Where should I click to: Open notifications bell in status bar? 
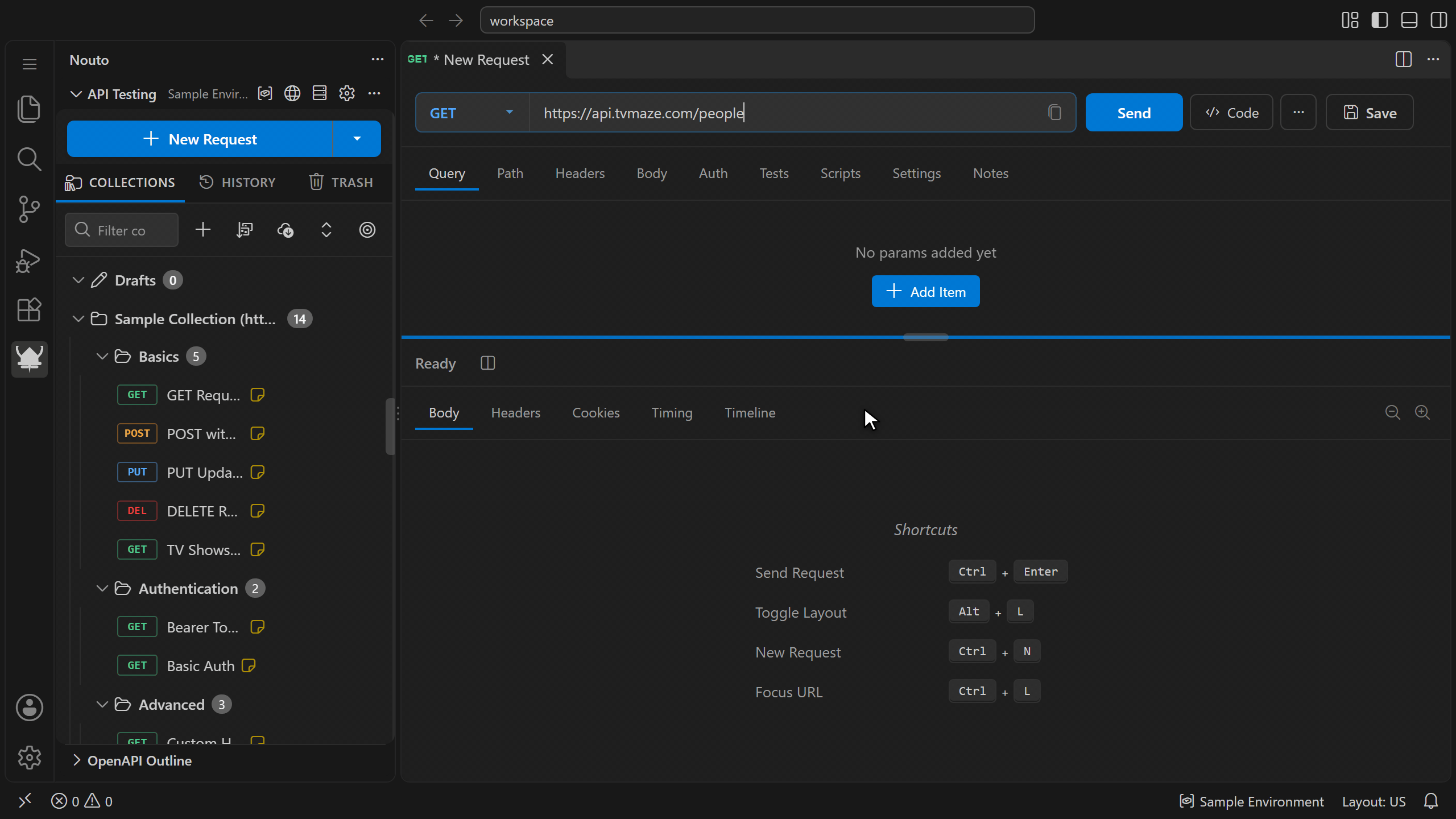click(x=1431, y=801)
